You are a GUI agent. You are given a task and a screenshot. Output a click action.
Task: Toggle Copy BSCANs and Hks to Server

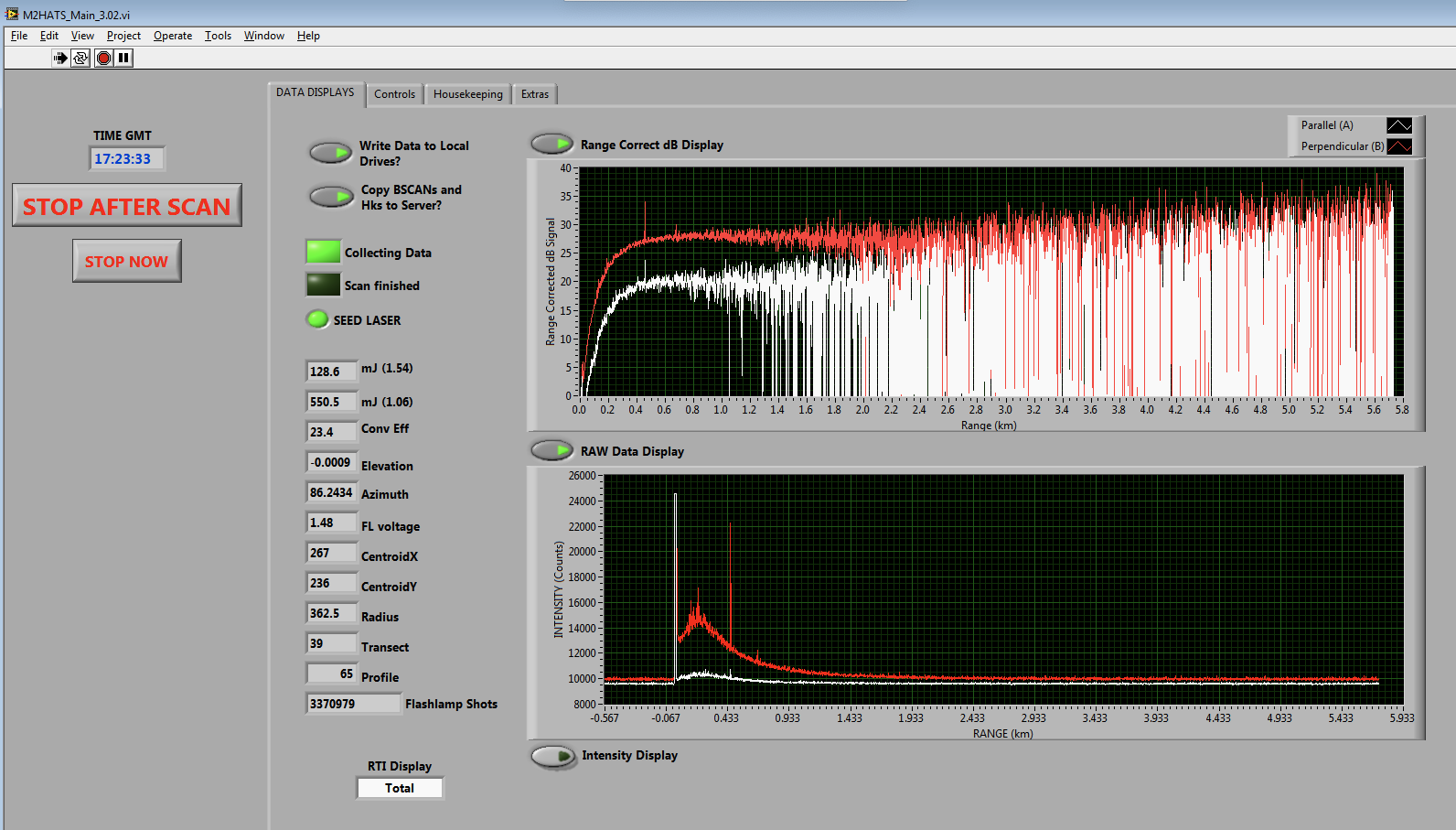click(x=330, y=196)
